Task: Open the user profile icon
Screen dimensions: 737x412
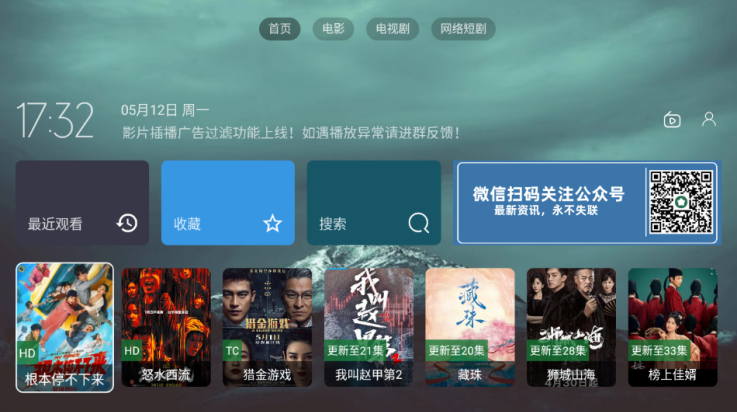Action: [709, 119]
